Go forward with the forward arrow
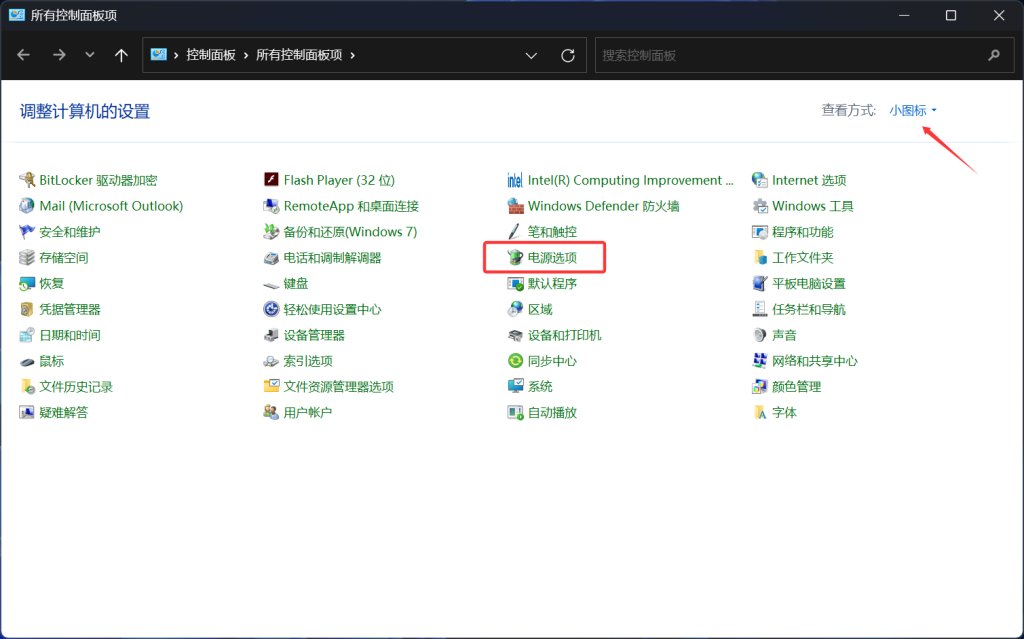Screen dimensions: 1024x639 click(59, 55)
